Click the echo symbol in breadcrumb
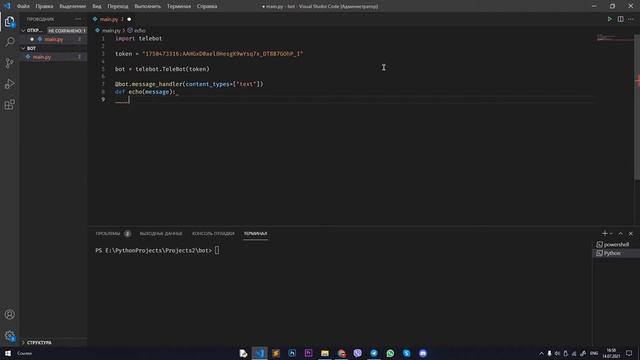 pos(140,31)
